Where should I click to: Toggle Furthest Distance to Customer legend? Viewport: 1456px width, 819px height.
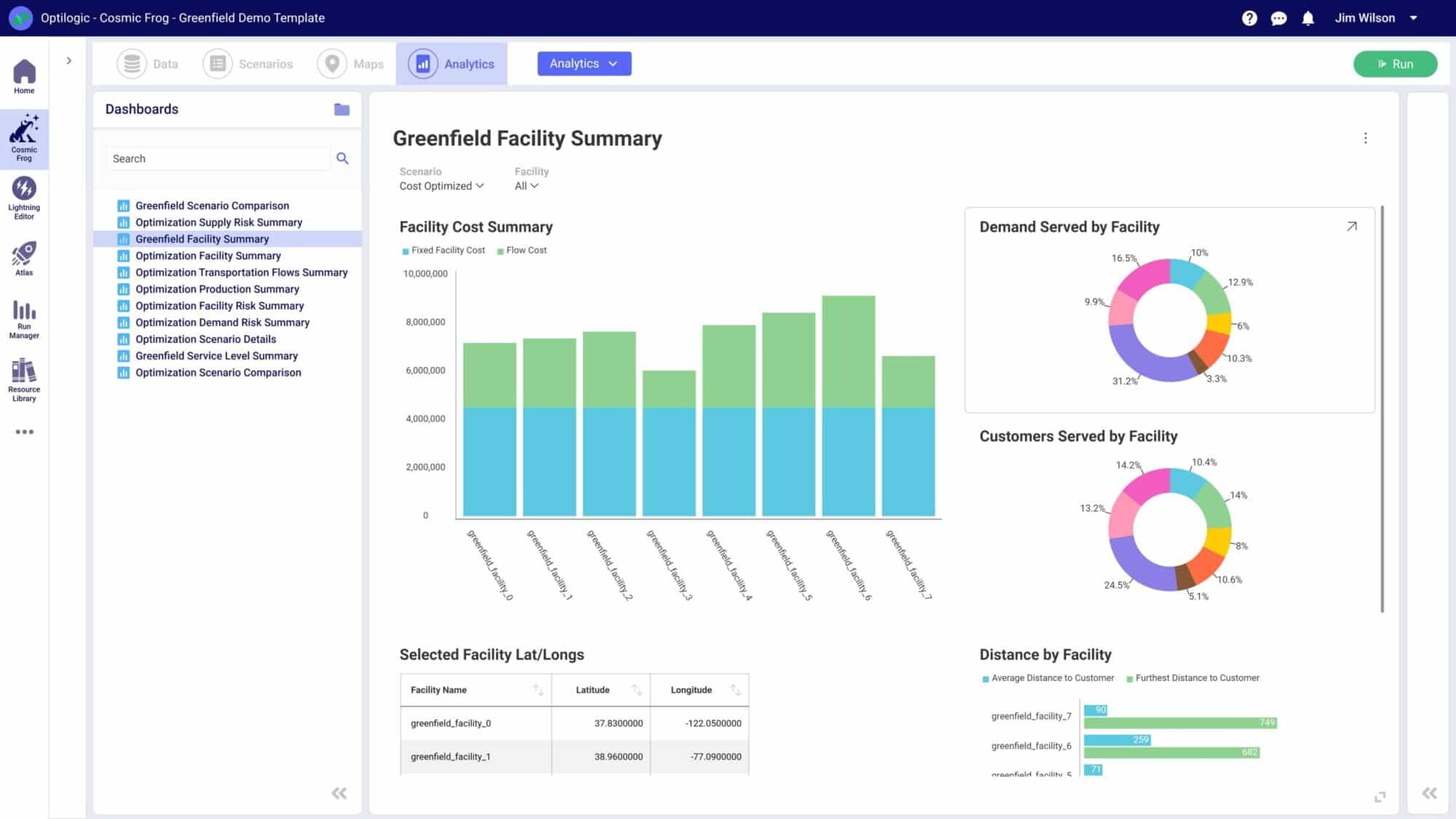pyautogui.click(x=1192, y=678)
